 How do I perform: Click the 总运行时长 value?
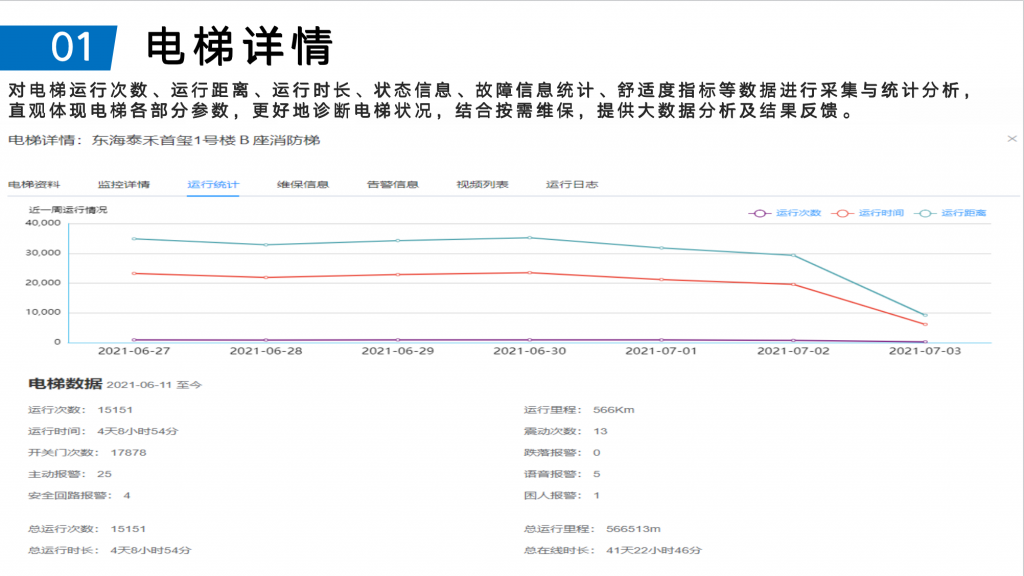coord(151,551)
